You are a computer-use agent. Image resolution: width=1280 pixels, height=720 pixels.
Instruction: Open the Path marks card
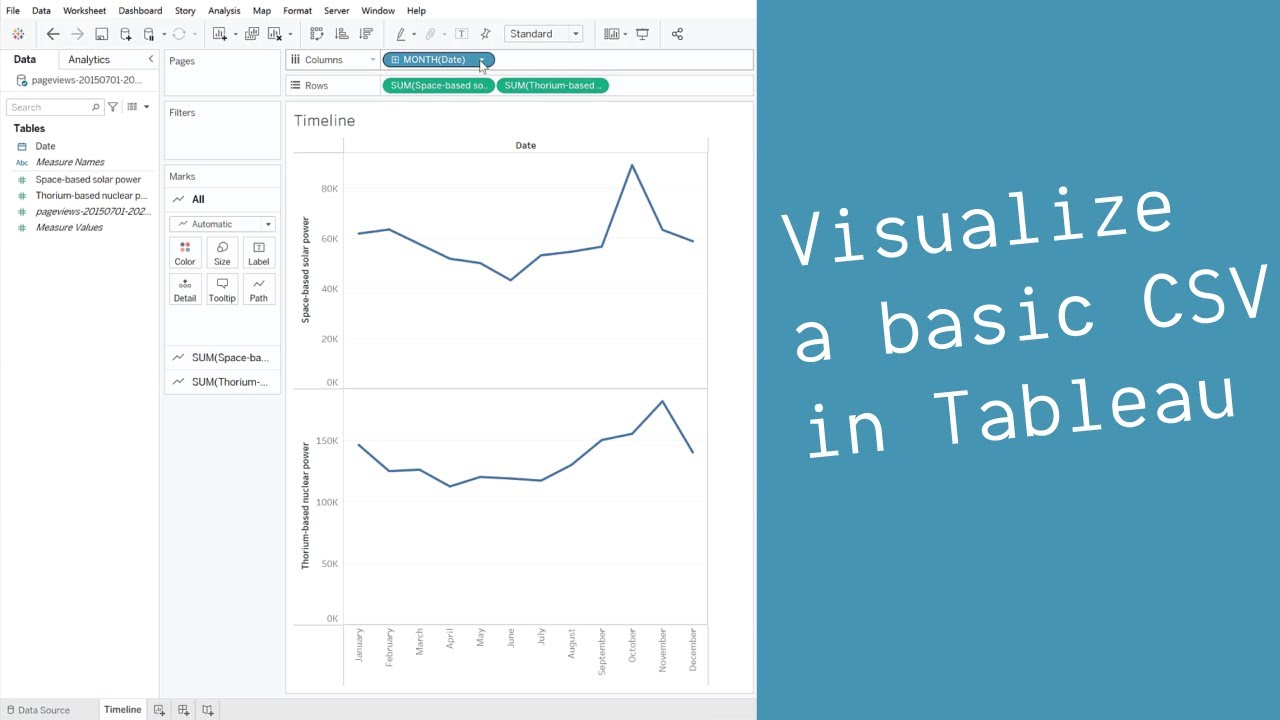259,290
